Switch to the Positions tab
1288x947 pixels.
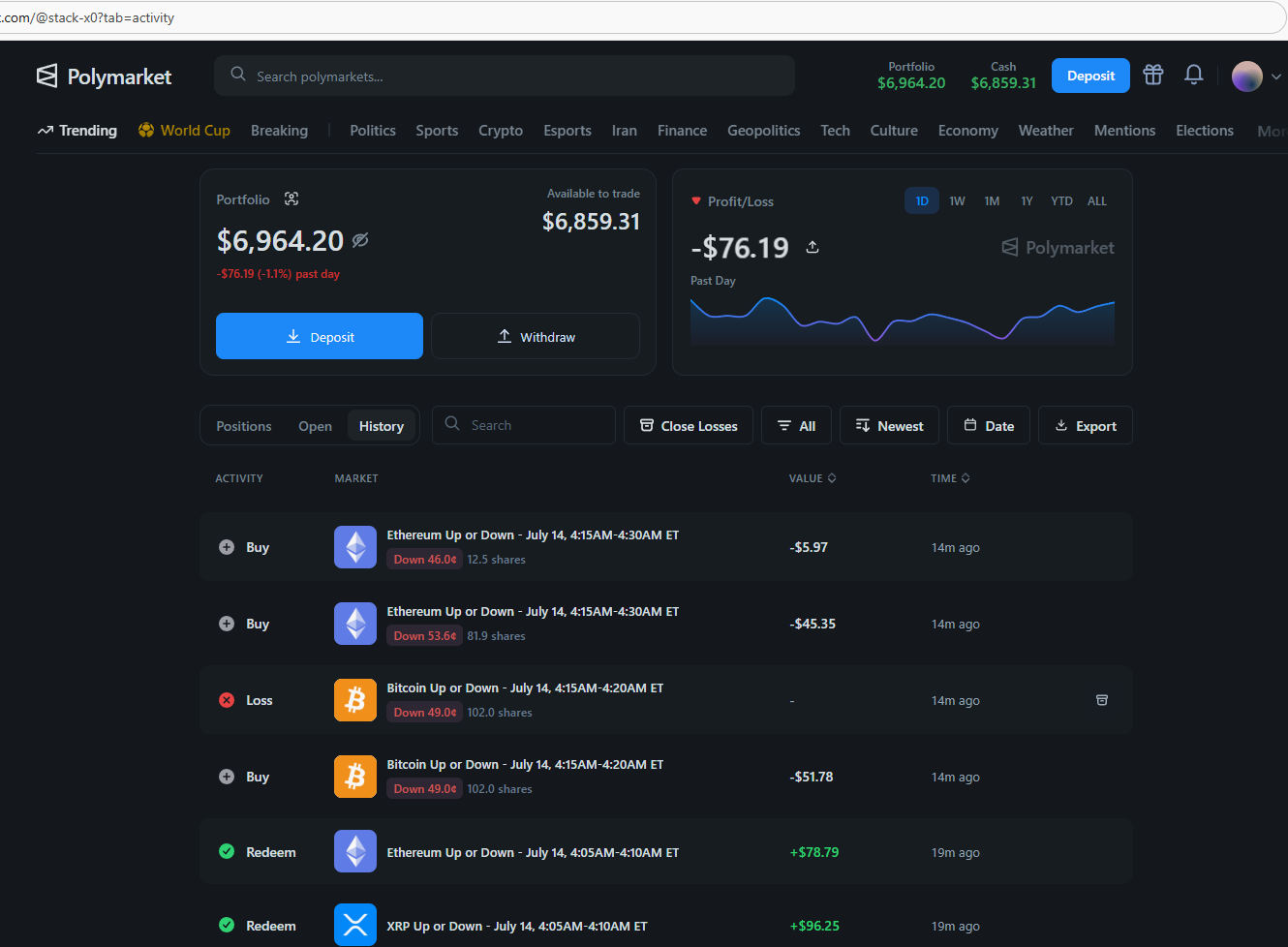[x=244, y=426]
